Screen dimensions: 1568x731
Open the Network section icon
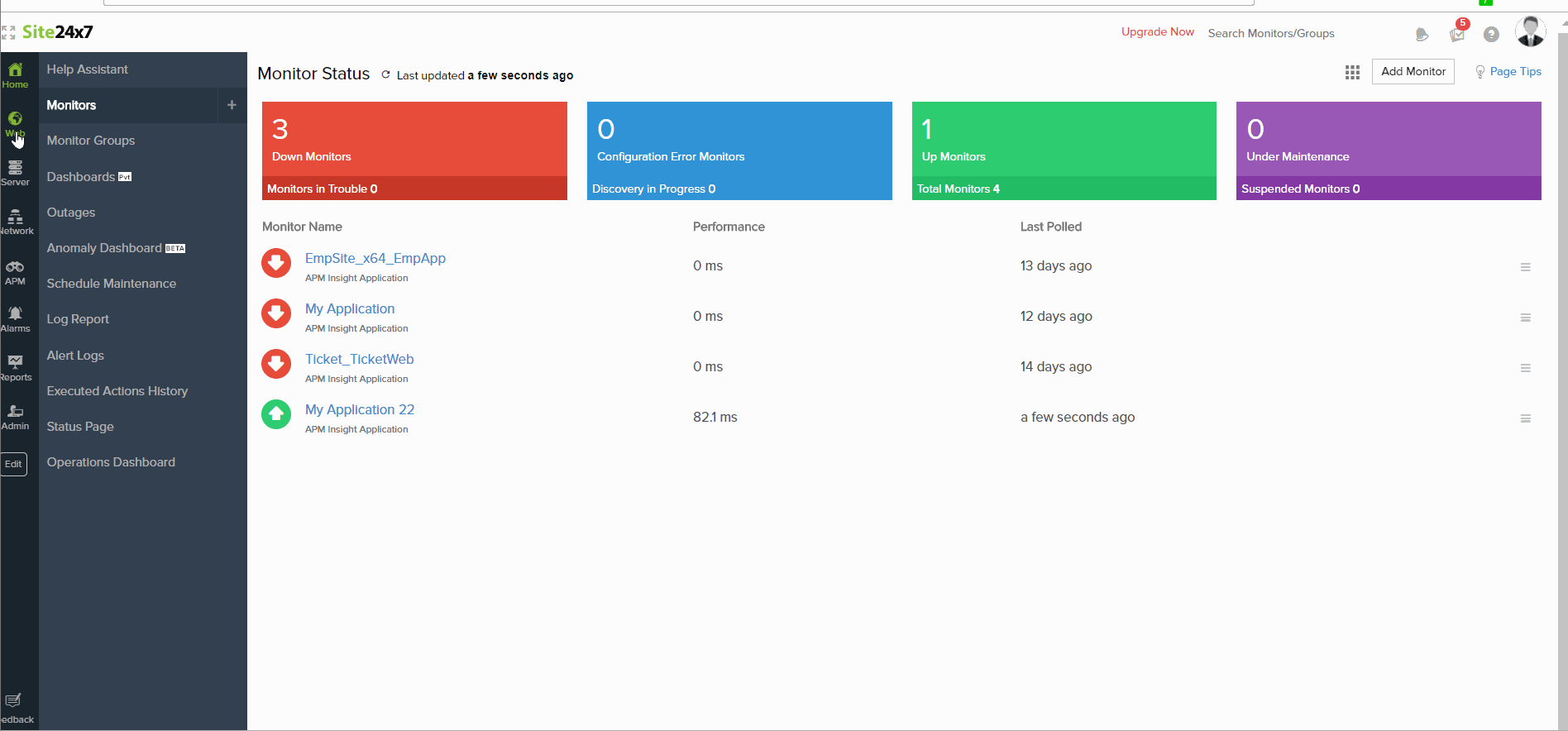pos(15,221)
